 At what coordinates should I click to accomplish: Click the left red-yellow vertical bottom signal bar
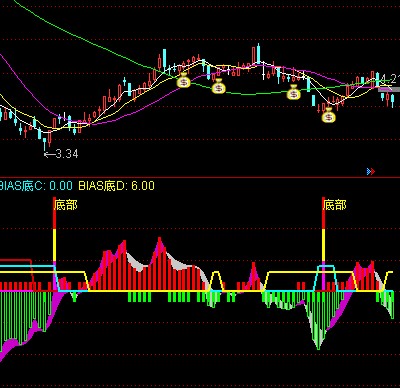point(55,244)
